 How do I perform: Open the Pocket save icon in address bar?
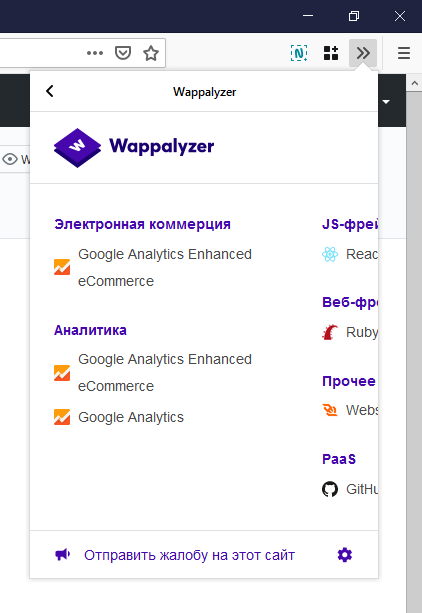[x=123, y=53]
